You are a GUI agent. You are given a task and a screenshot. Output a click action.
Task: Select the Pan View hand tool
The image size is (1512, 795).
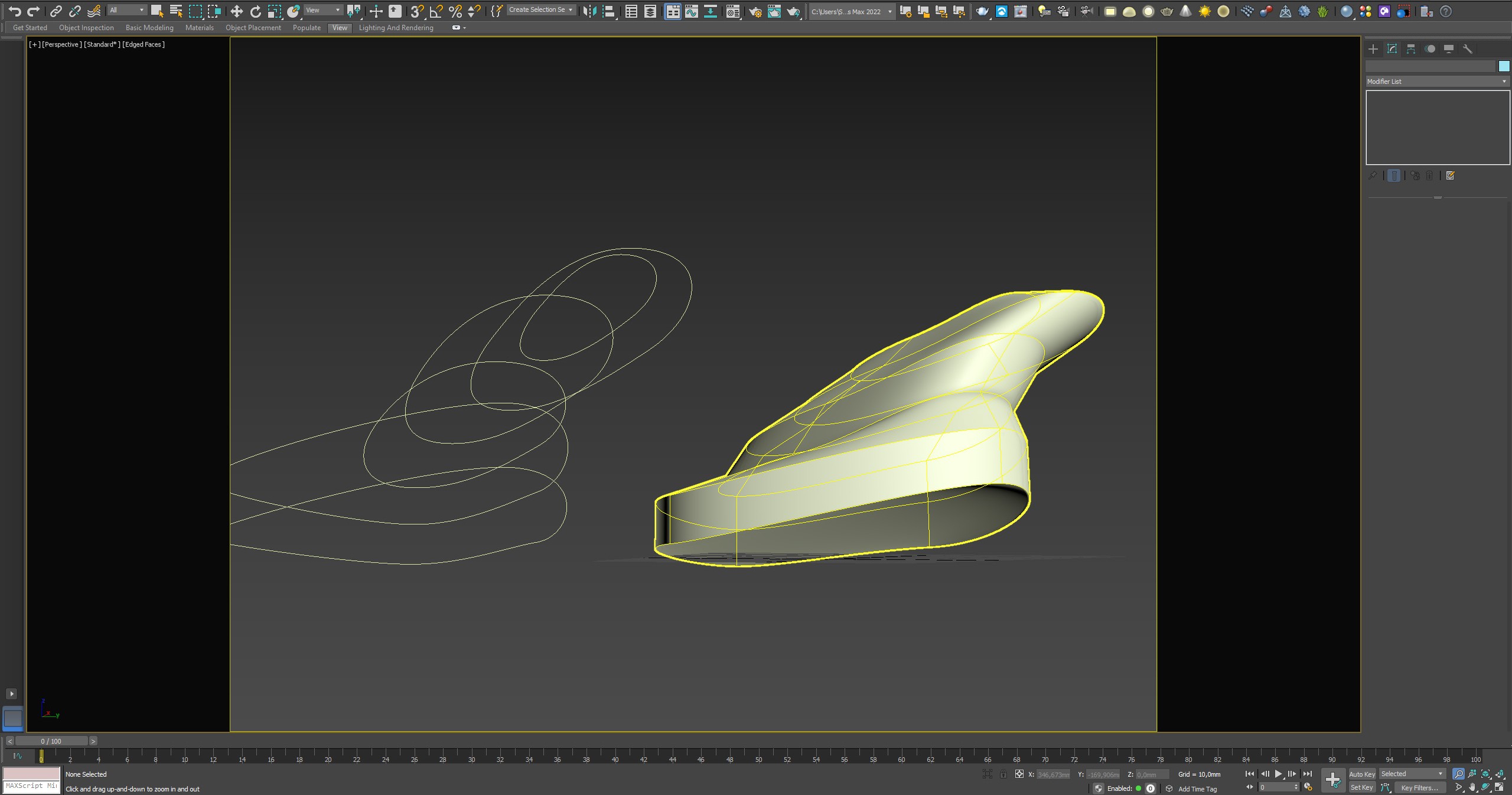pos(1472,787)
